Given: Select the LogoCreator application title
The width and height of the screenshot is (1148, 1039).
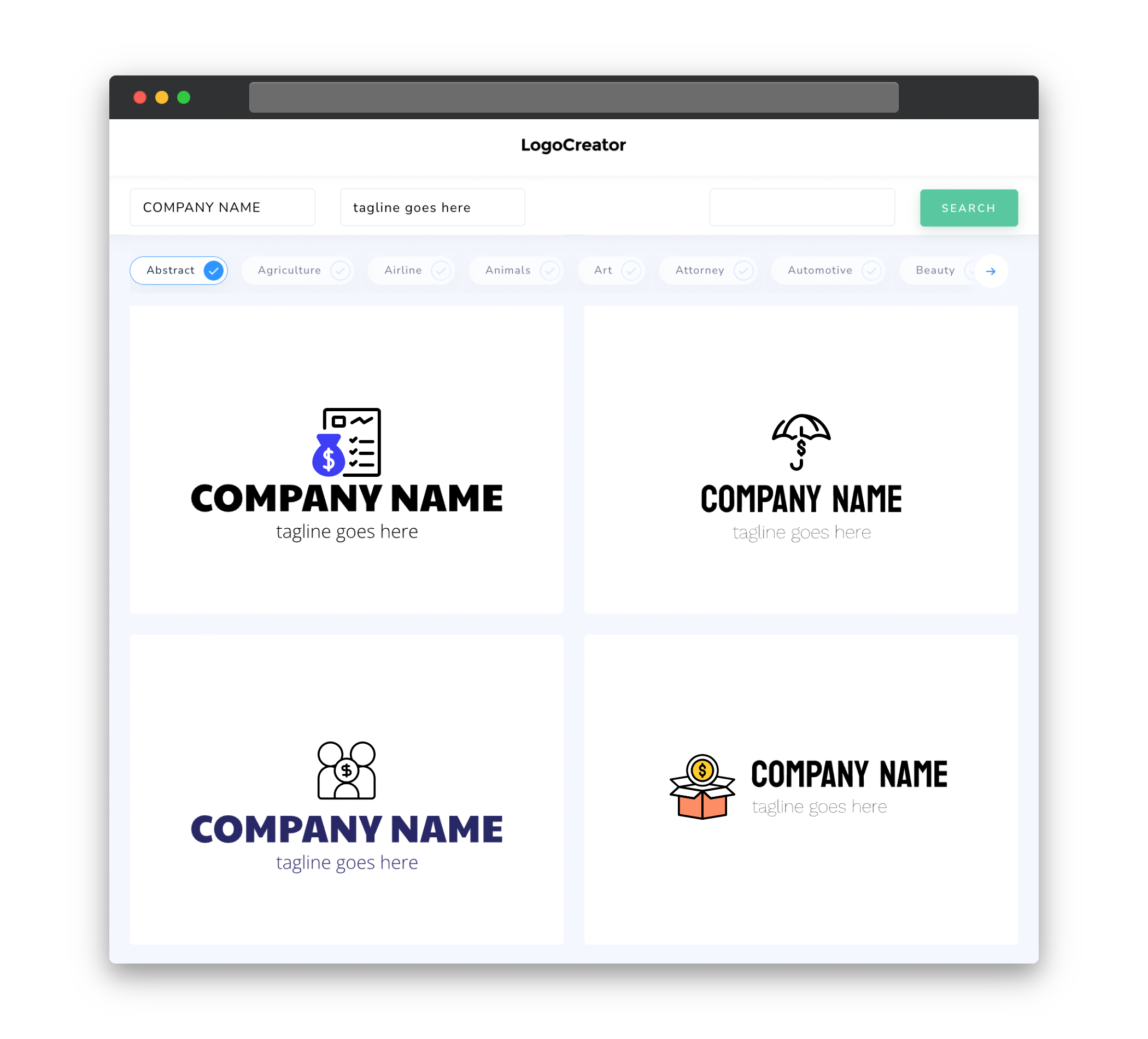Looking at the screenshot, I should [573, 145].
